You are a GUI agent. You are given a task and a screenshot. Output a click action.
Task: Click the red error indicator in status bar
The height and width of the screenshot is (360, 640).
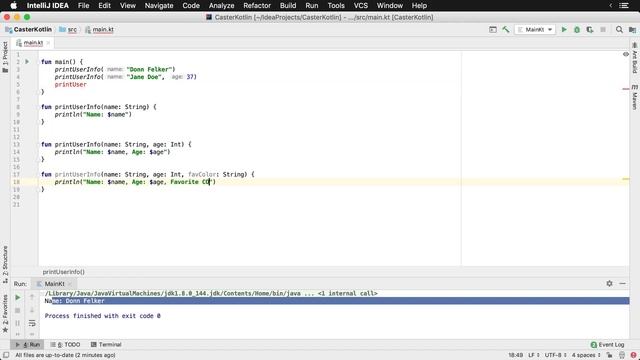click(x=633, y=355)
